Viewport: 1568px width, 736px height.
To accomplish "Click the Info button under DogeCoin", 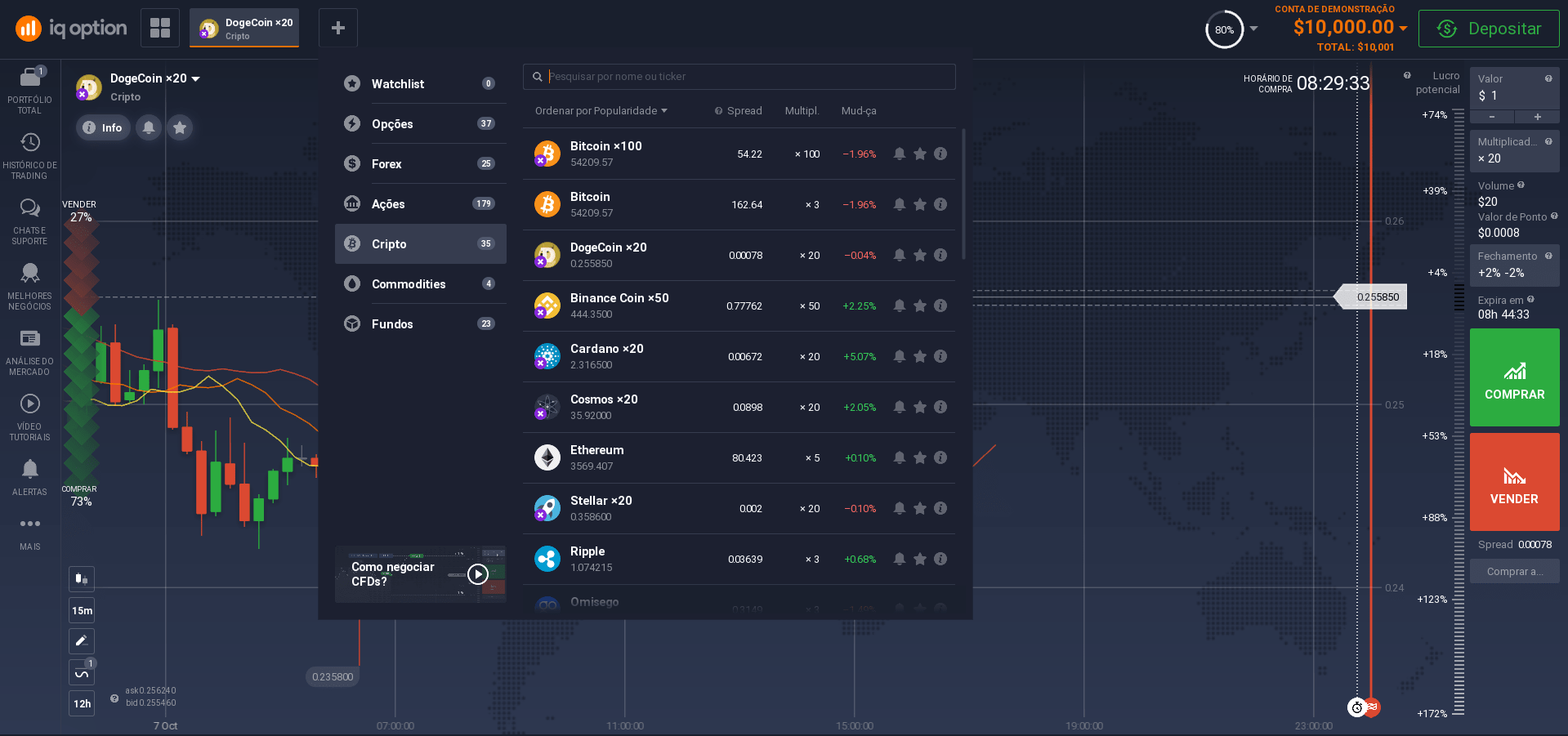I will (x=103, y=127).
